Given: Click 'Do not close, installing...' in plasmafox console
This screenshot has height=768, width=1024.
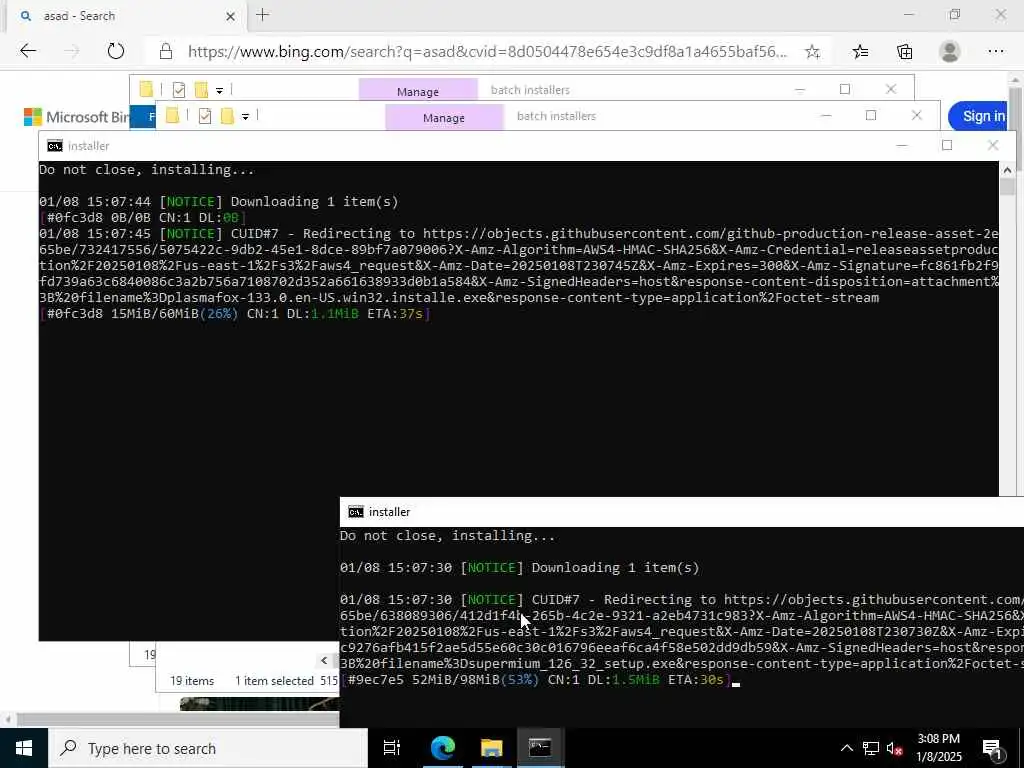Looking at the screenshot, I should click(x=147, y=170).
